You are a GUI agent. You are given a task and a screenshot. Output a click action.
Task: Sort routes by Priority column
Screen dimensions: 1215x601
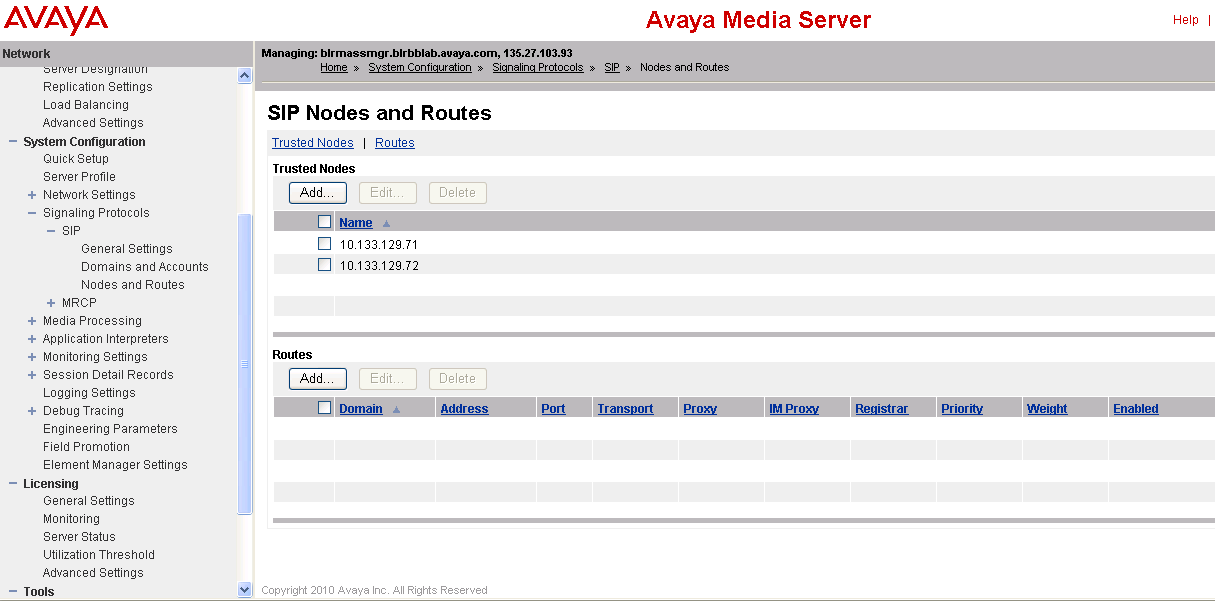coord(962,409)
